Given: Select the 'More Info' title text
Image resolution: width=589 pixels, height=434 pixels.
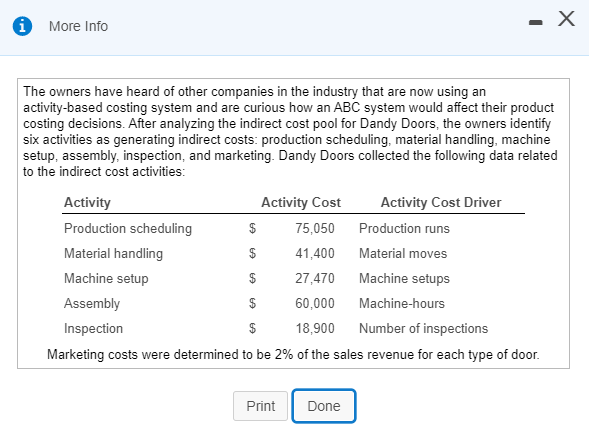Looking at the screenshot, I should [x=79, y=26].
